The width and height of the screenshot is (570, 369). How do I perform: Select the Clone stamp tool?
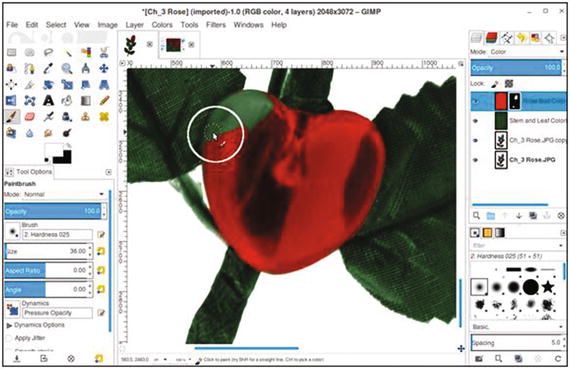pos(85,117)
